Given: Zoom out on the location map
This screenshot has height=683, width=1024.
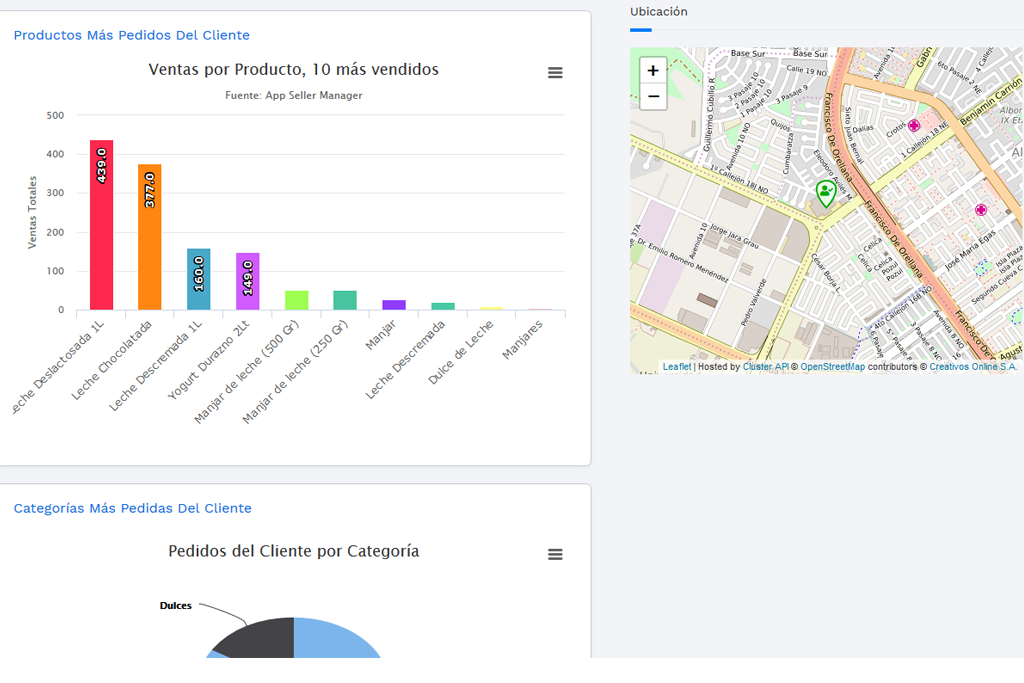Looking at the screenshot, I should tap(653, 97).
